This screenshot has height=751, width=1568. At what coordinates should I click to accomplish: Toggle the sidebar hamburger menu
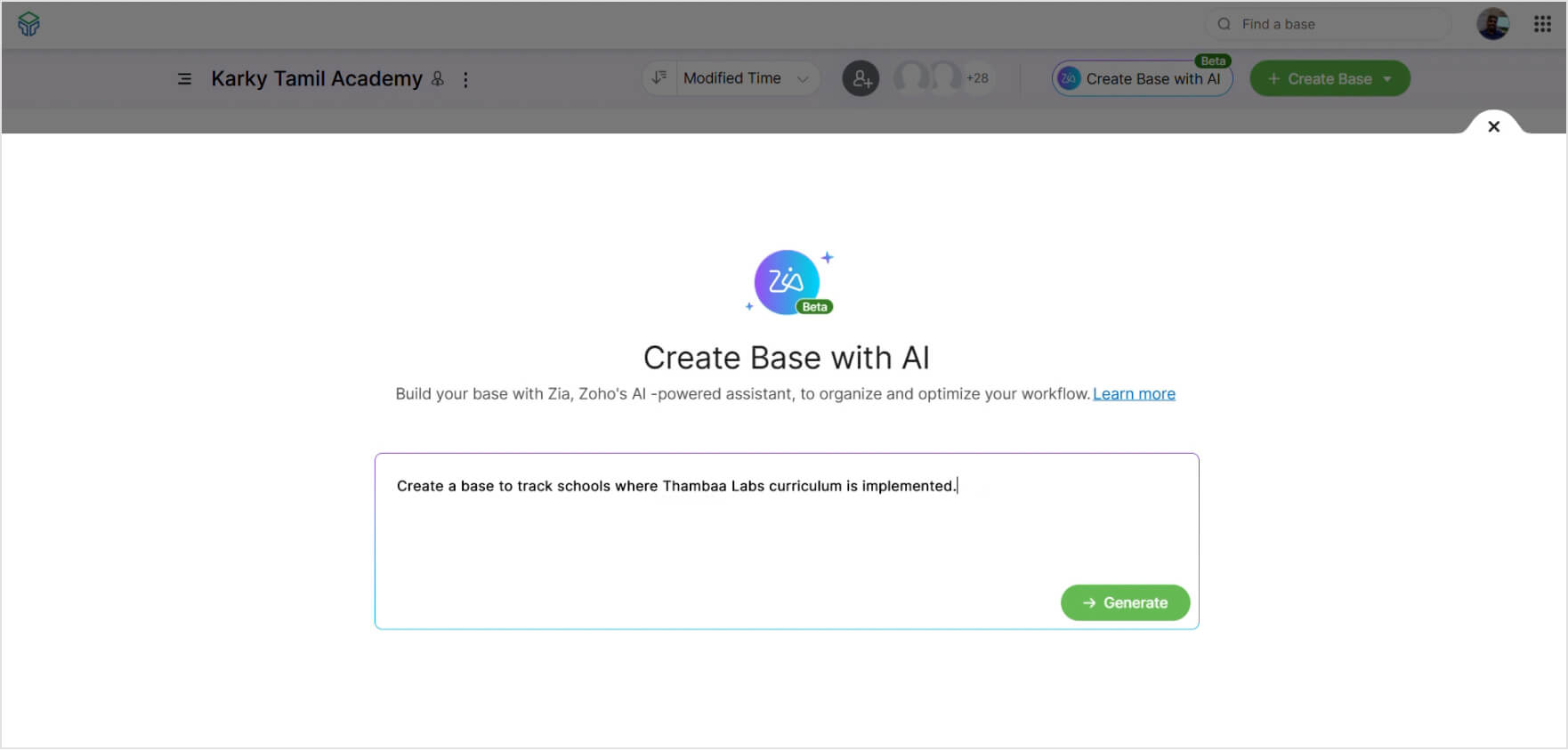click(x=184, y=79)
